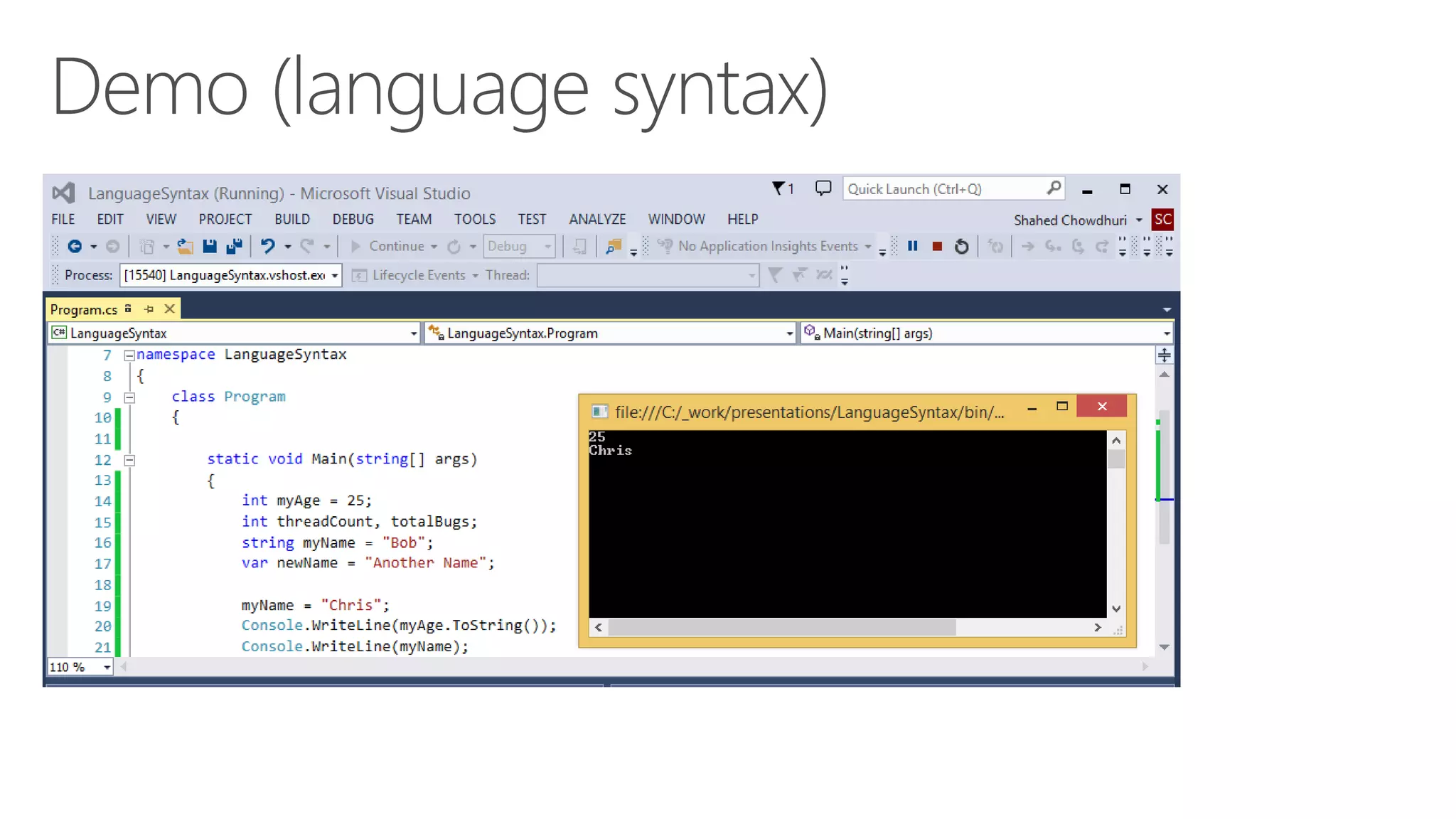Collapse the class Program region
Screen dimensions: 1456x819
pyautogui.click(x=129, y=397)
